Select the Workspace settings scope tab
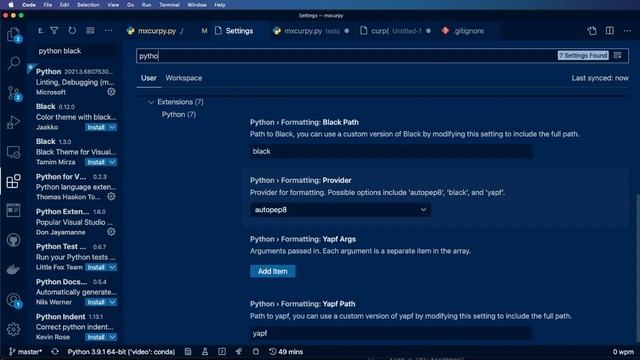The width and height of the screenshot is (640, 360). (x=184, y=78)
